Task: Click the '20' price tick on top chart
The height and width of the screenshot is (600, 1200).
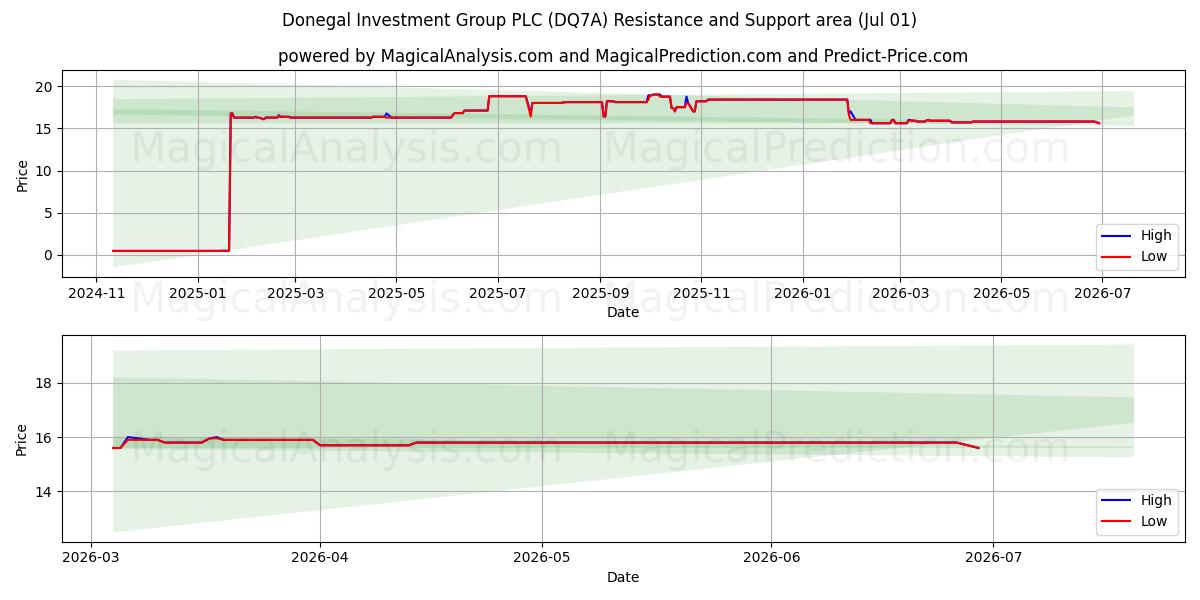Action: (45, 87)
